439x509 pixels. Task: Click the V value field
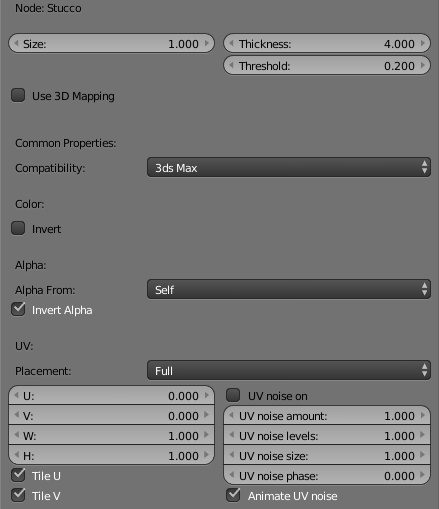point(111,415)
